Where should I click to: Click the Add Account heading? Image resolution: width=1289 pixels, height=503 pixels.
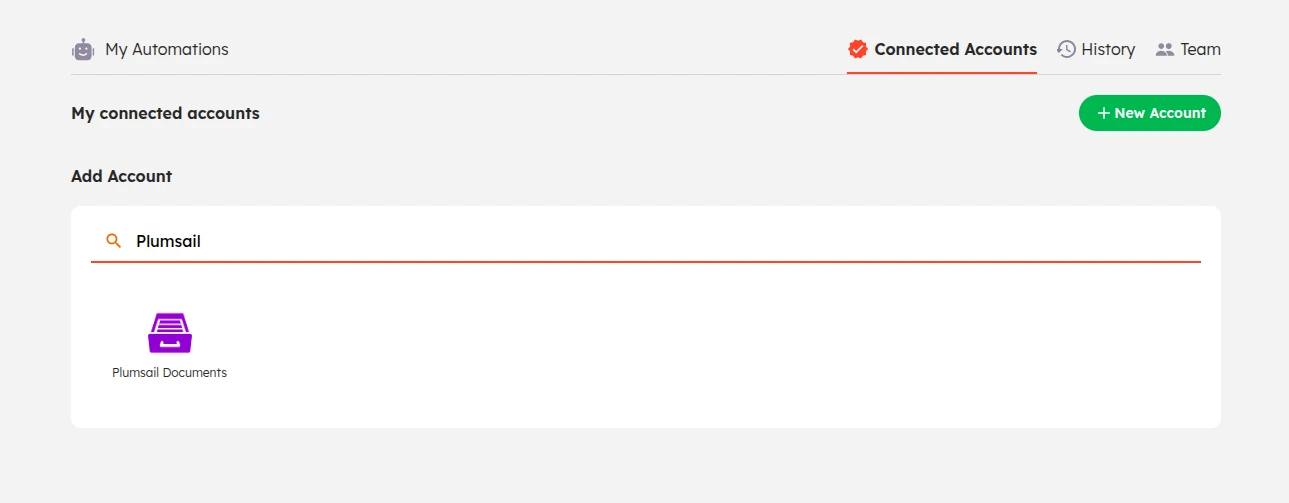[121, 176]
